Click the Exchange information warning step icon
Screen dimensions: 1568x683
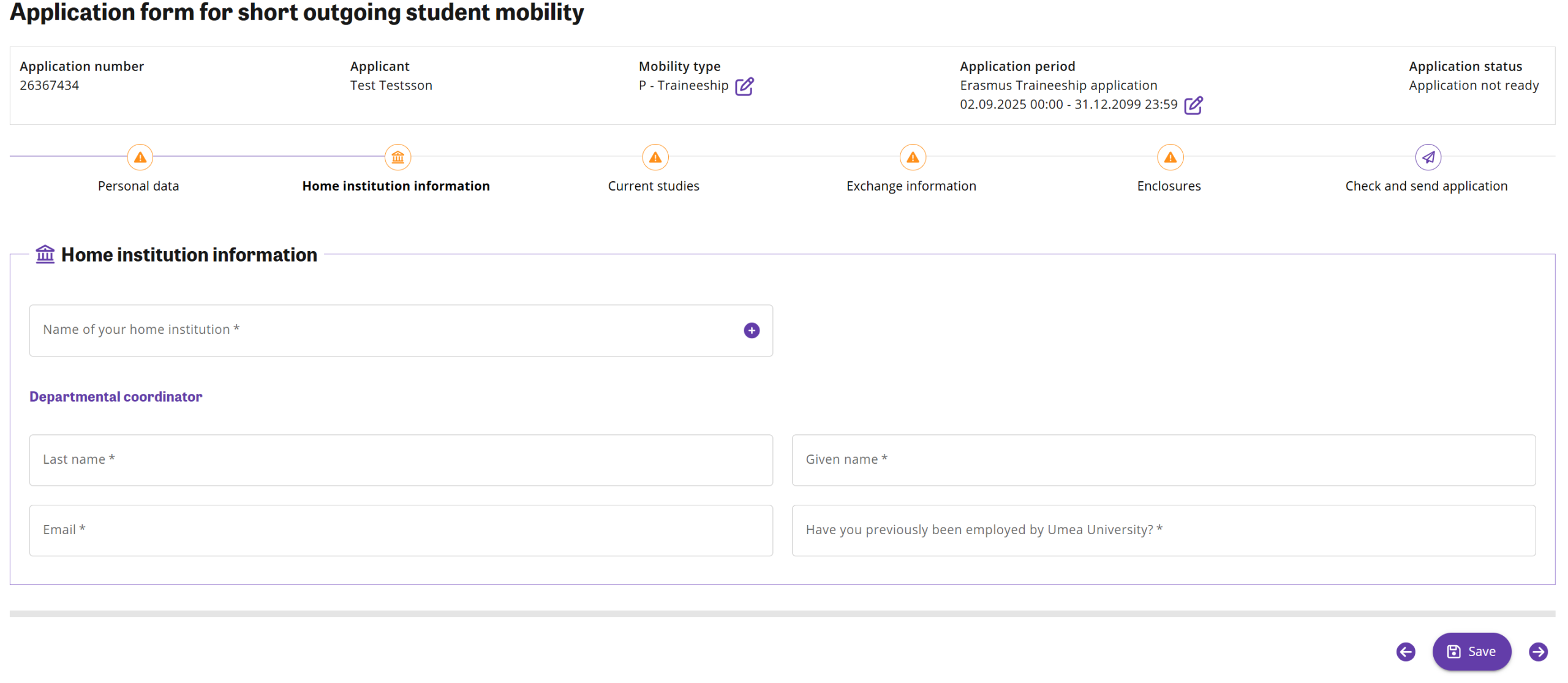(912, 157)
